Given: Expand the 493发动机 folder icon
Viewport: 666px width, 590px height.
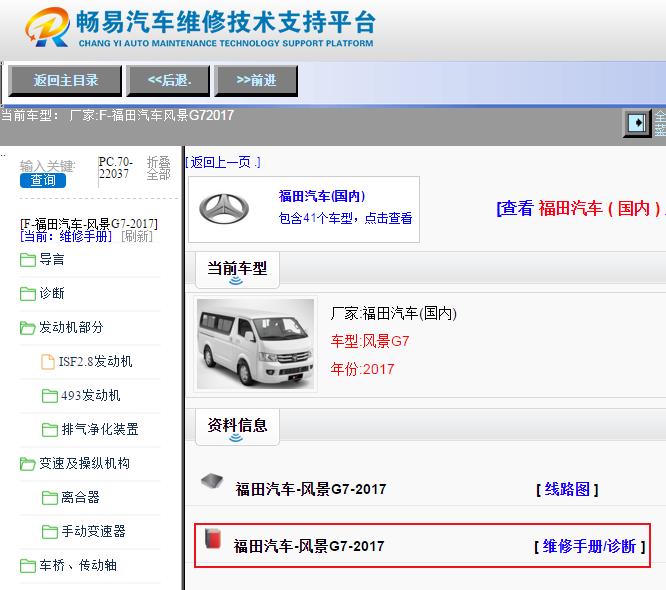Looking at the screenshot, I should click(x=50, y=395).
